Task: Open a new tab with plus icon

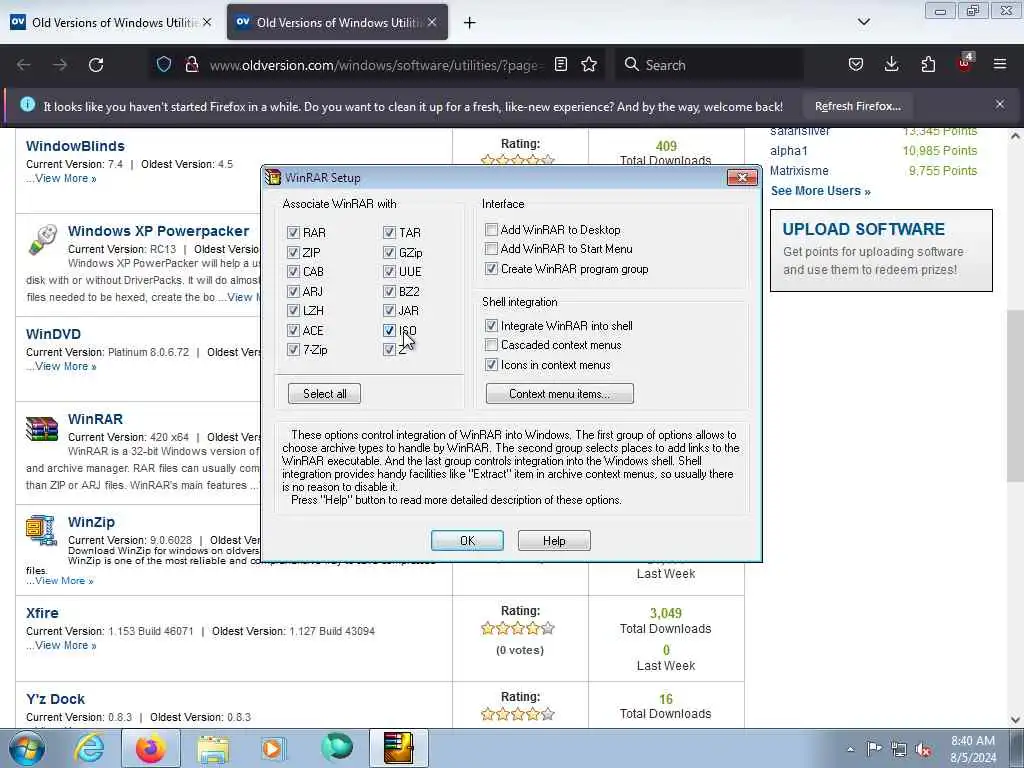Action: 470,23
